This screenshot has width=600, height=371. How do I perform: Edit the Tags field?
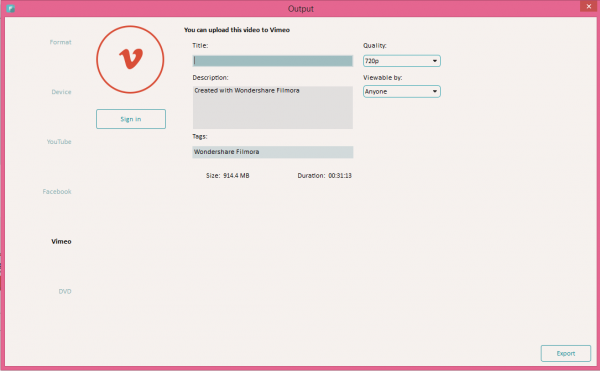click(x=272, y=152)
